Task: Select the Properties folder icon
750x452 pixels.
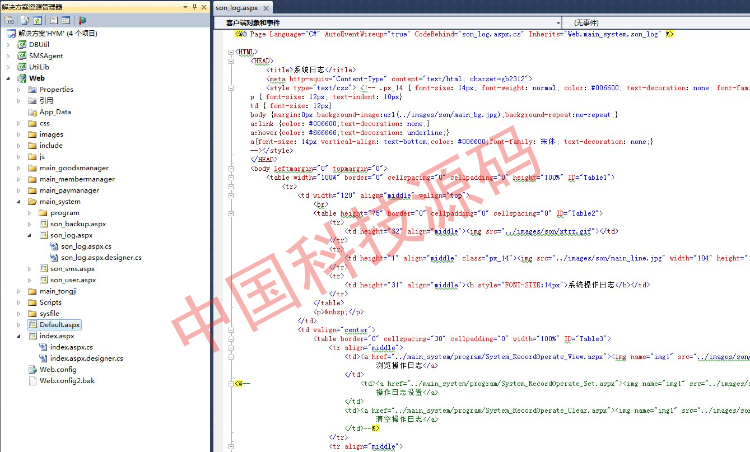Action: point(33,89)
